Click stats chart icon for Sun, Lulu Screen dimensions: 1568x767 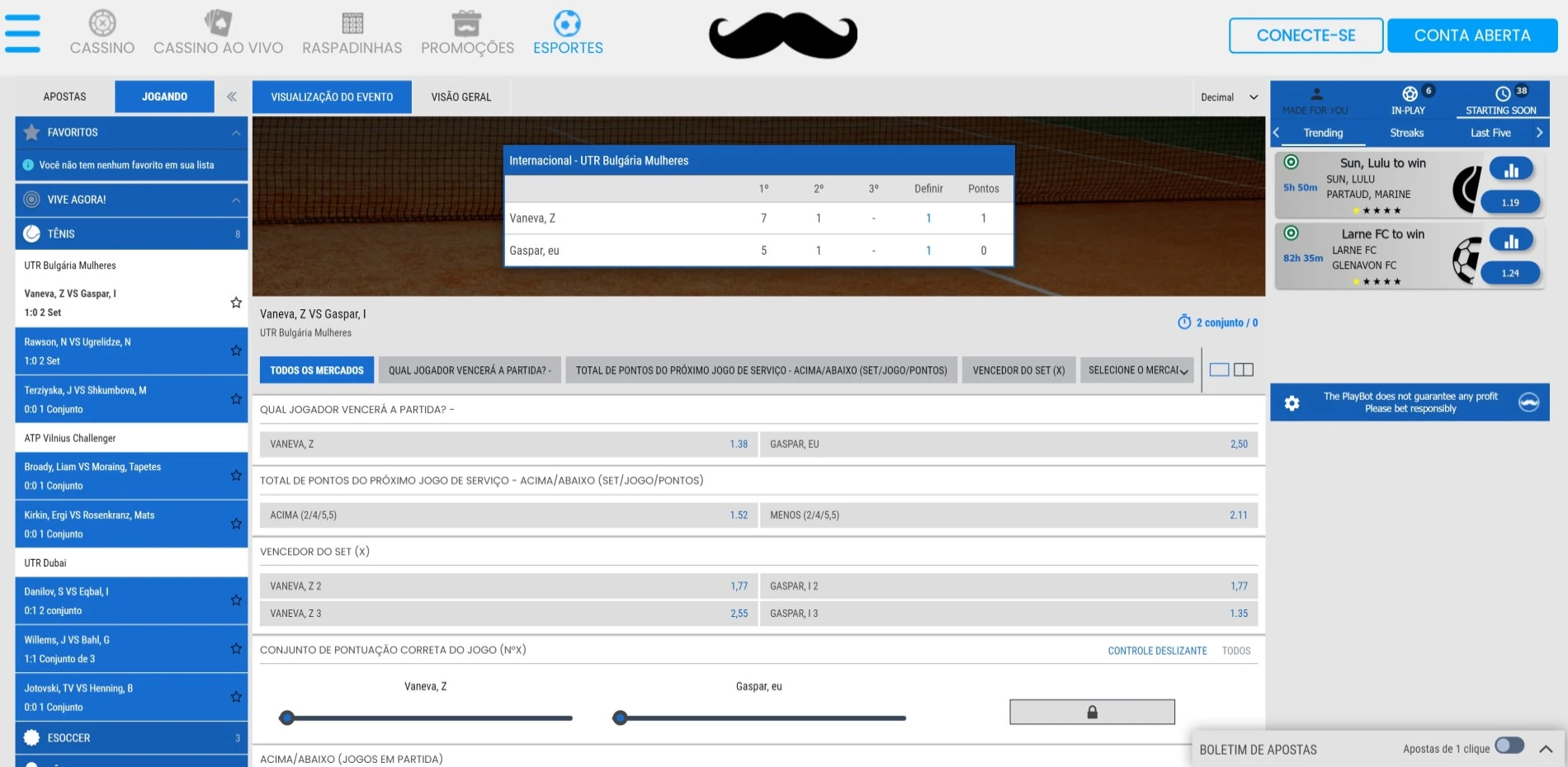click(1511, 170)
